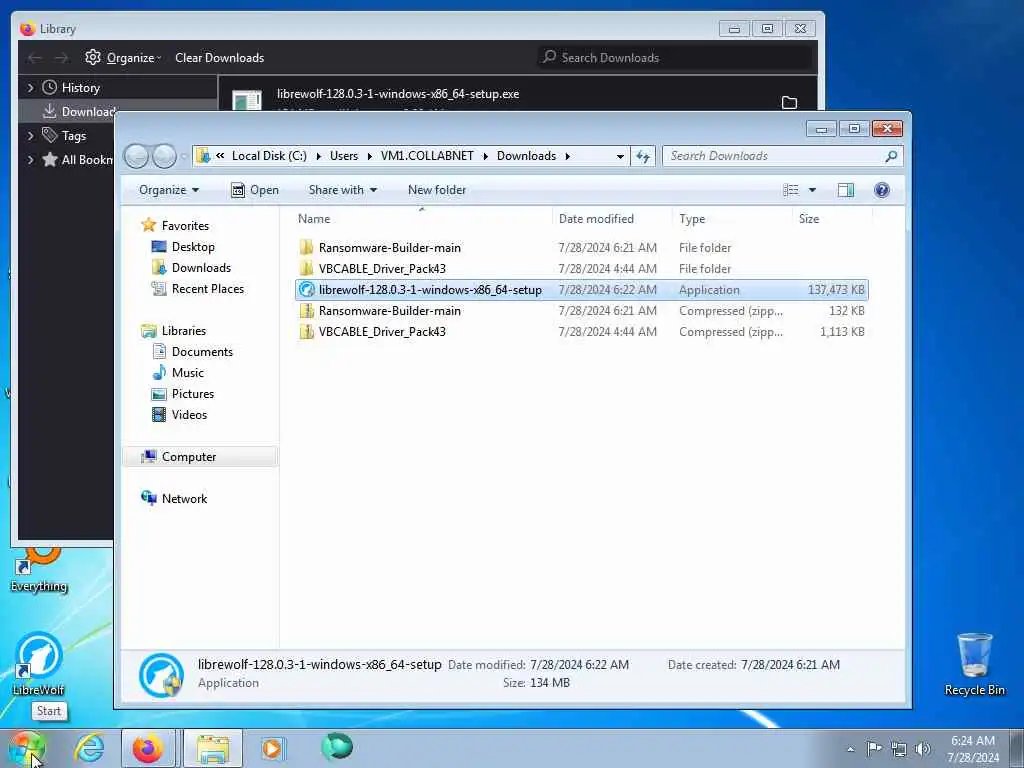1024x768 pixels.
Task: Click Open in the Explorer toolbar
Action: 255,190
